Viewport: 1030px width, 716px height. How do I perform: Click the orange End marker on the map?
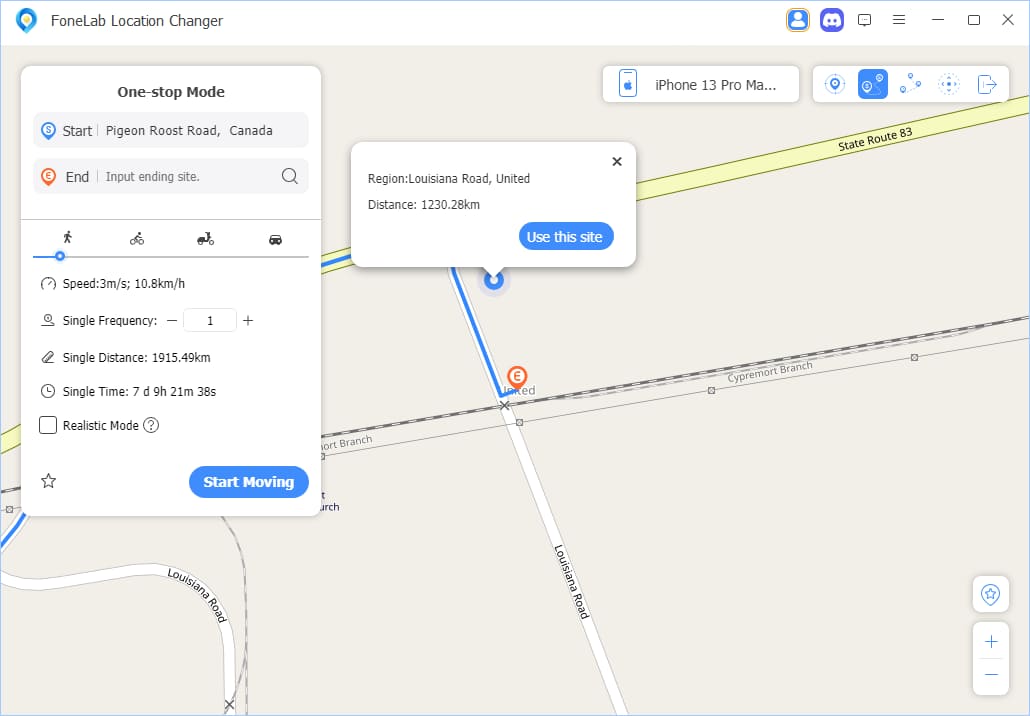tap(517, 378)
